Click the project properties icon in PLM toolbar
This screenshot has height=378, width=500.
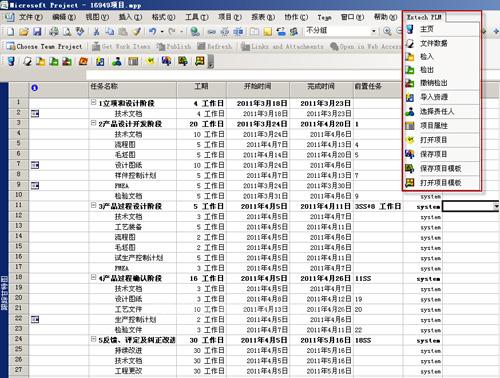133,61
